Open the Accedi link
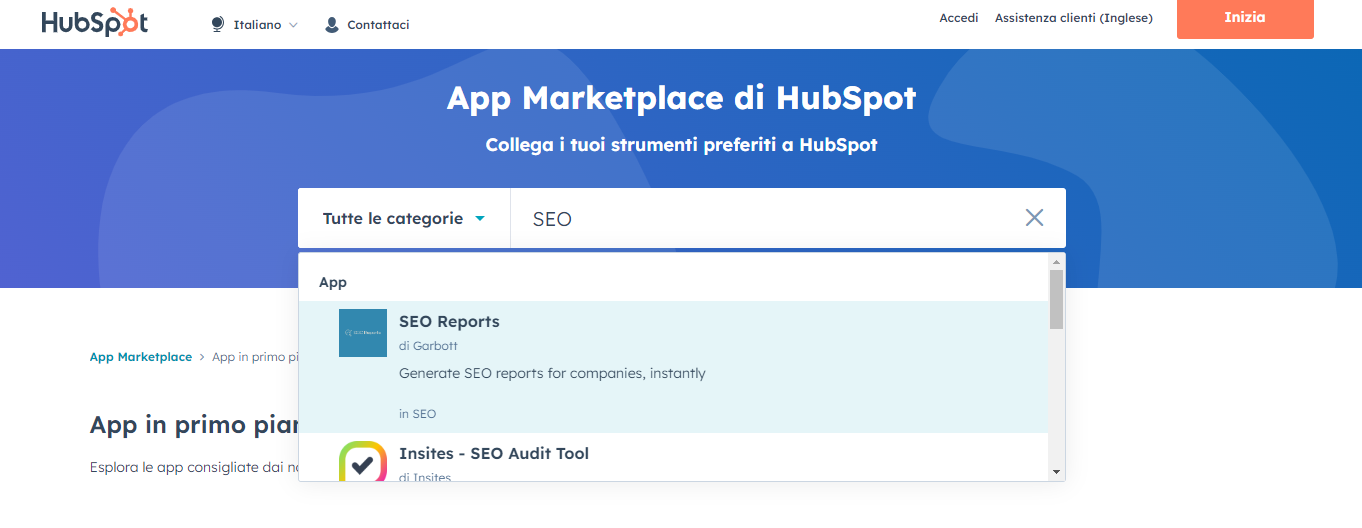This screenshot has height=528, width=1362. (x=959, y=18)
